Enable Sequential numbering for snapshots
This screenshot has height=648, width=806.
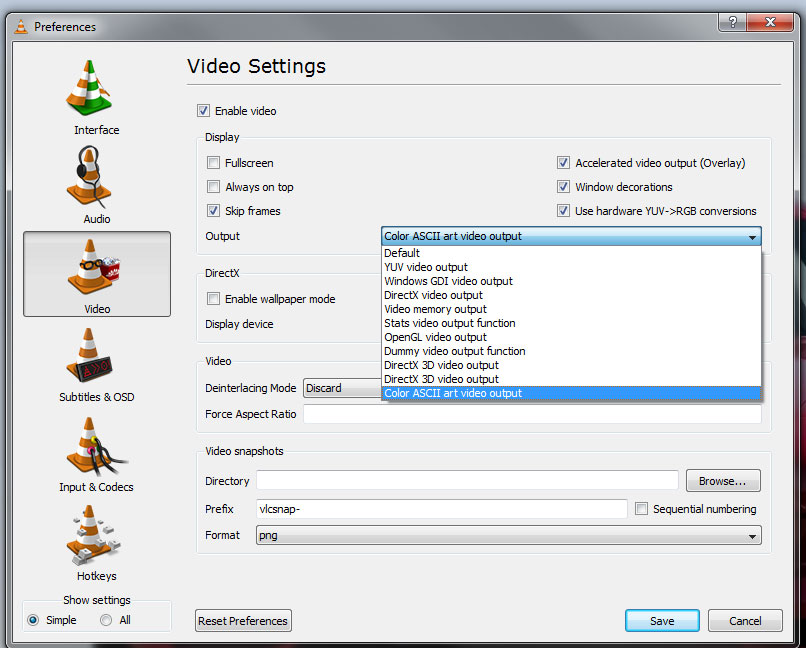[641, 509]
